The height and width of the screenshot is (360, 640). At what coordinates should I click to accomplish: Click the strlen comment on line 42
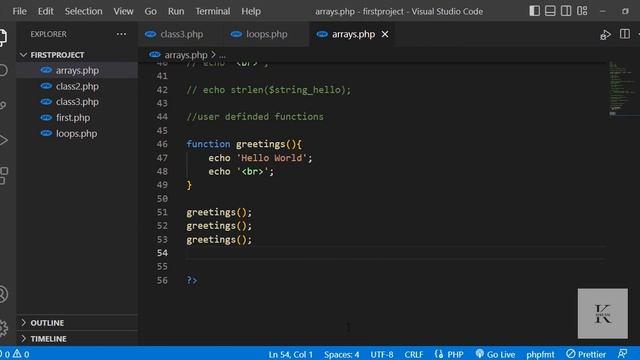(268, 90)
